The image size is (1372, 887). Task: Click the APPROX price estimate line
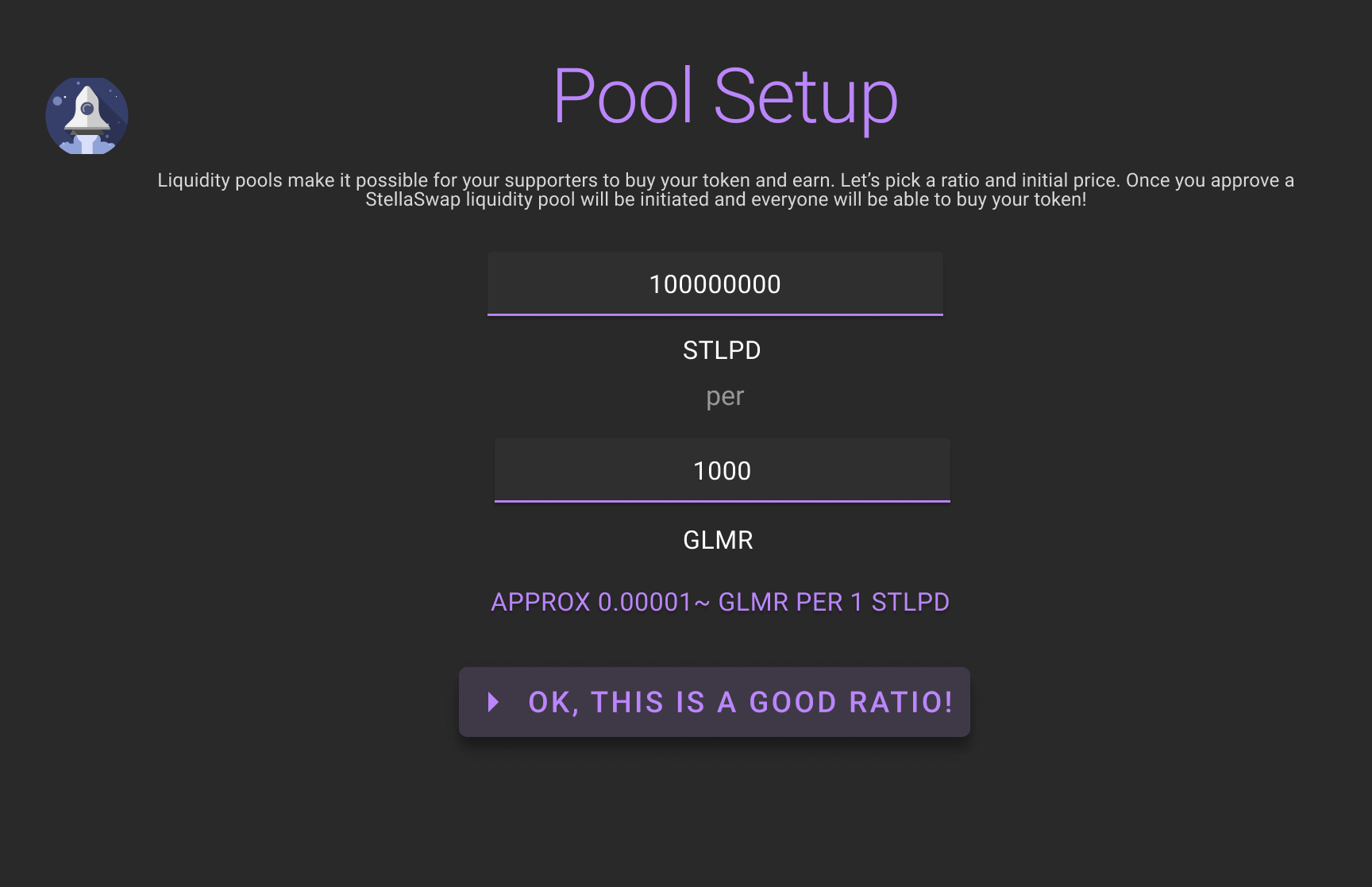click(719, 602)
